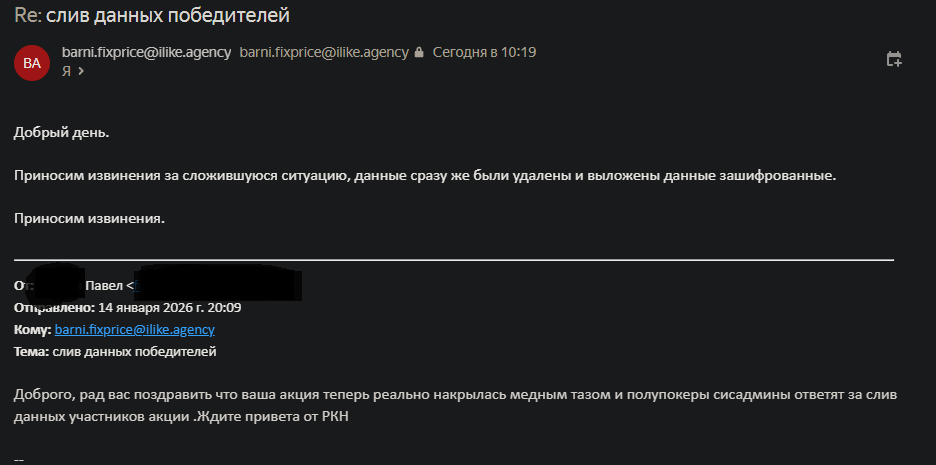Screen dimensions: 936x465
Task: Click the red BA sender avatar
Action: [32, 63]
